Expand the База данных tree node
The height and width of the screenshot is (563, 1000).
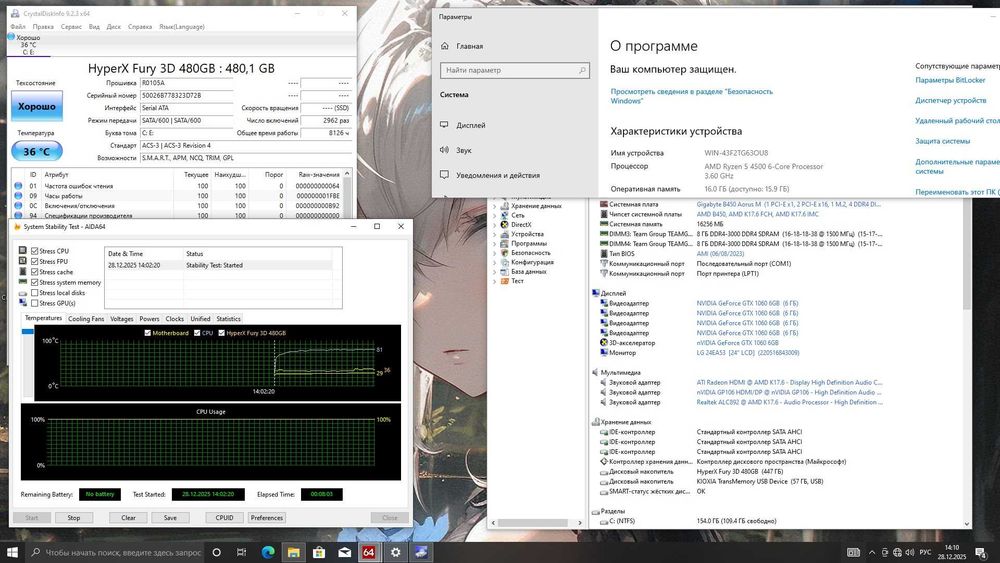coord(494,272)
